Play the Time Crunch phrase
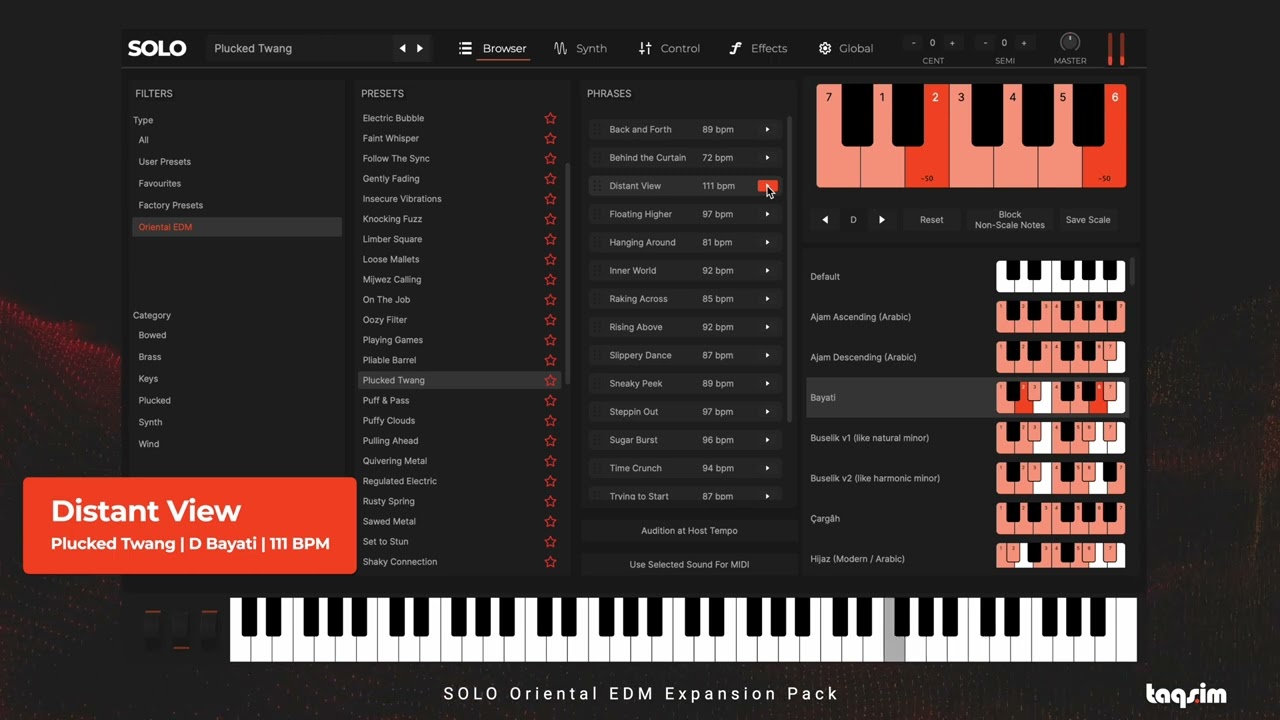Image resolution: width=1280 pixels, height=720 pixels. [767, 468]
